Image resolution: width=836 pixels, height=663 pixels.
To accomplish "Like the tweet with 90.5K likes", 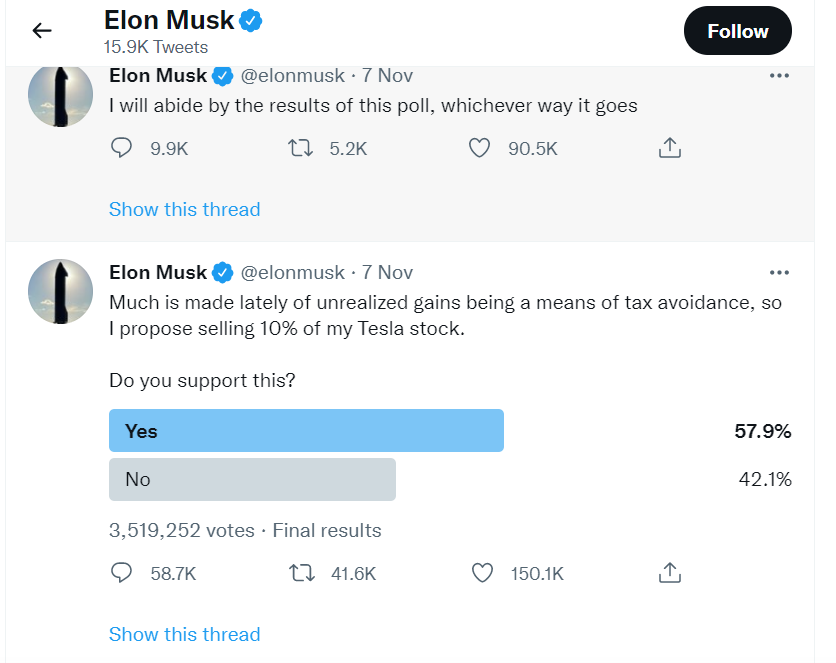I will (x=480, y=148).
